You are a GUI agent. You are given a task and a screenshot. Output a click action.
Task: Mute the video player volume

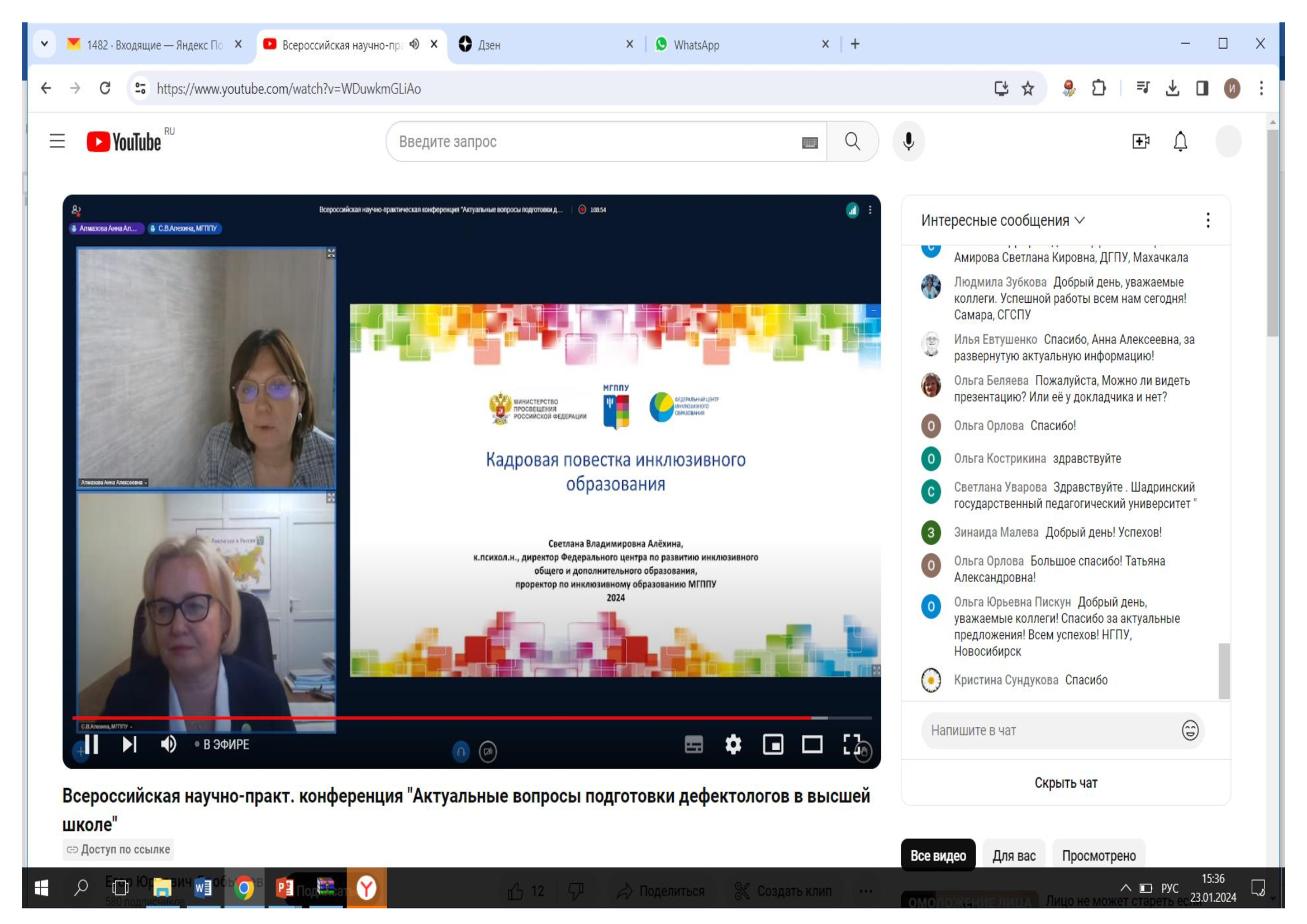pyautogui.click(x=169, y=744)
